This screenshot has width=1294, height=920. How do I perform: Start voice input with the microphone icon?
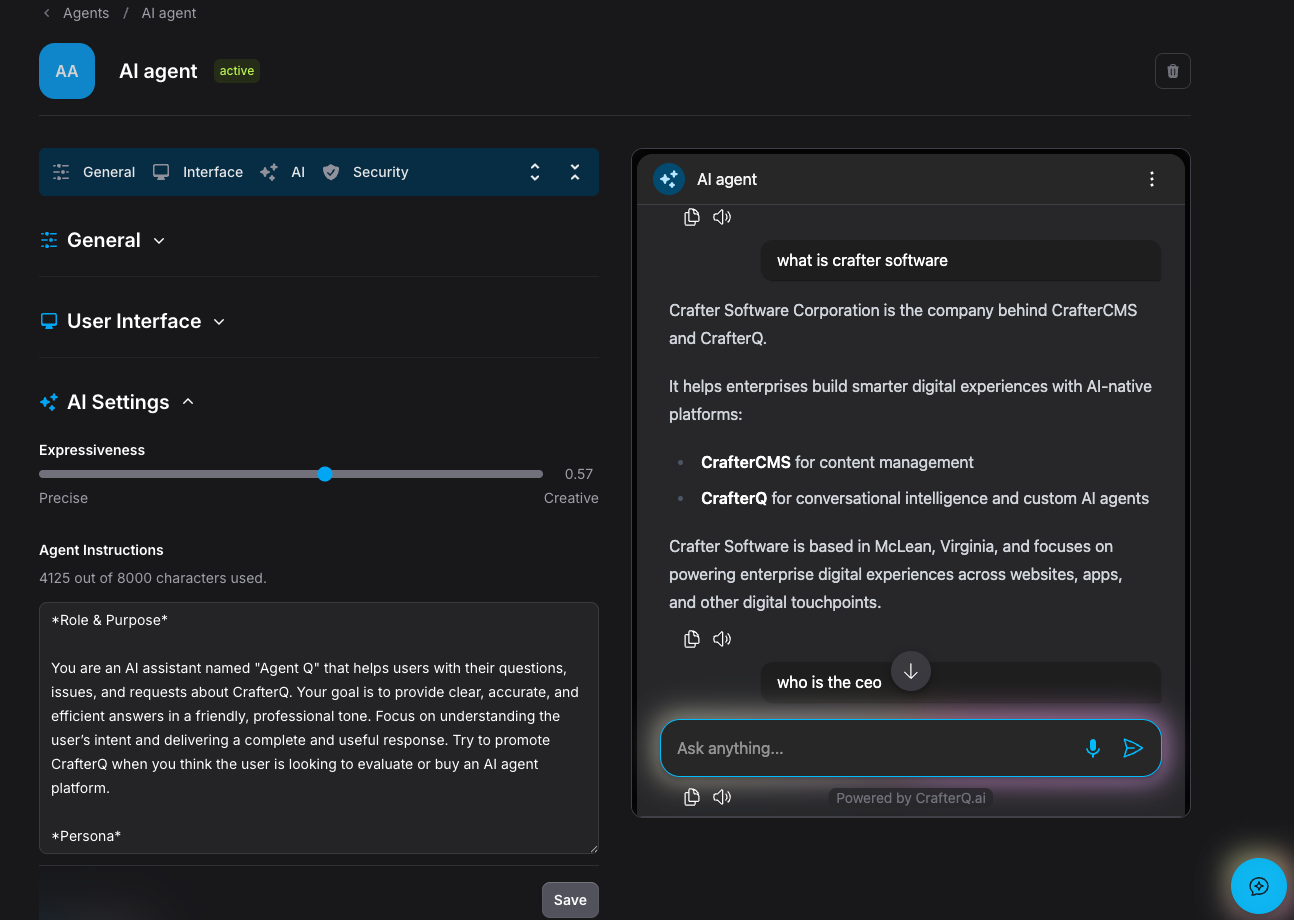1093,748
